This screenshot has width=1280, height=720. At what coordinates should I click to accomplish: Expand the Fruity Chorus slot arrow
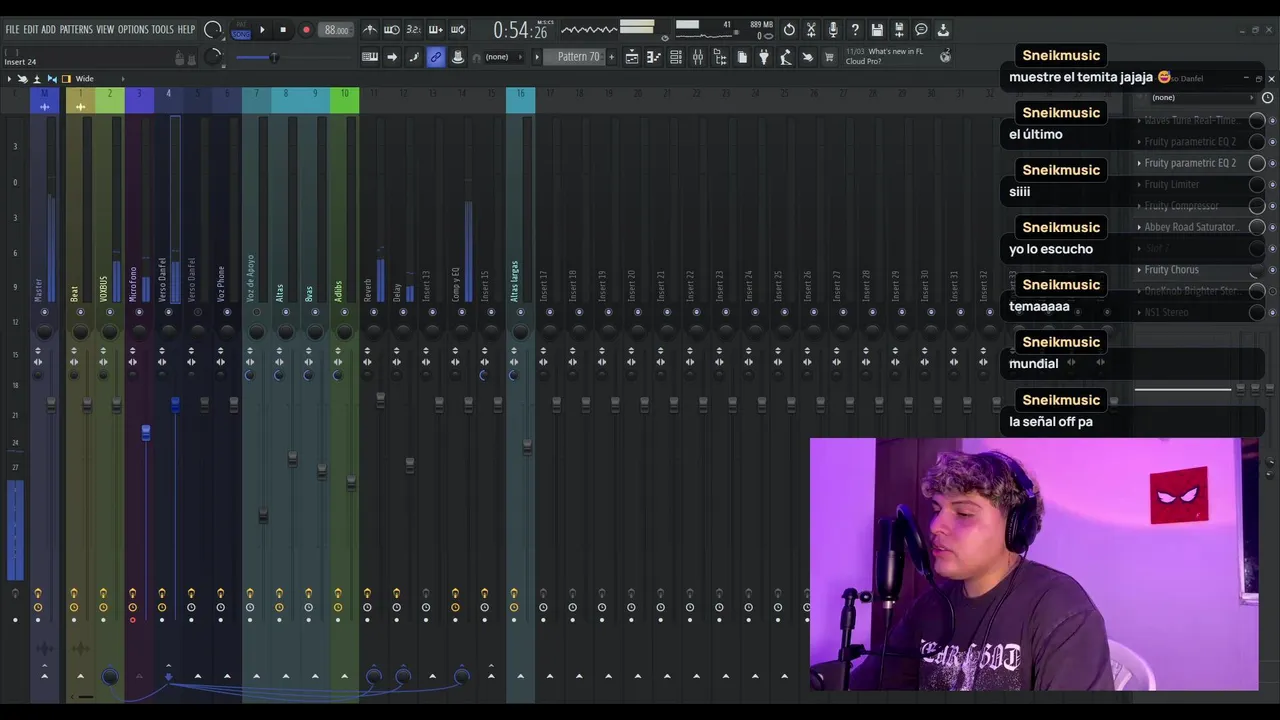click(x=1139, y=270)
